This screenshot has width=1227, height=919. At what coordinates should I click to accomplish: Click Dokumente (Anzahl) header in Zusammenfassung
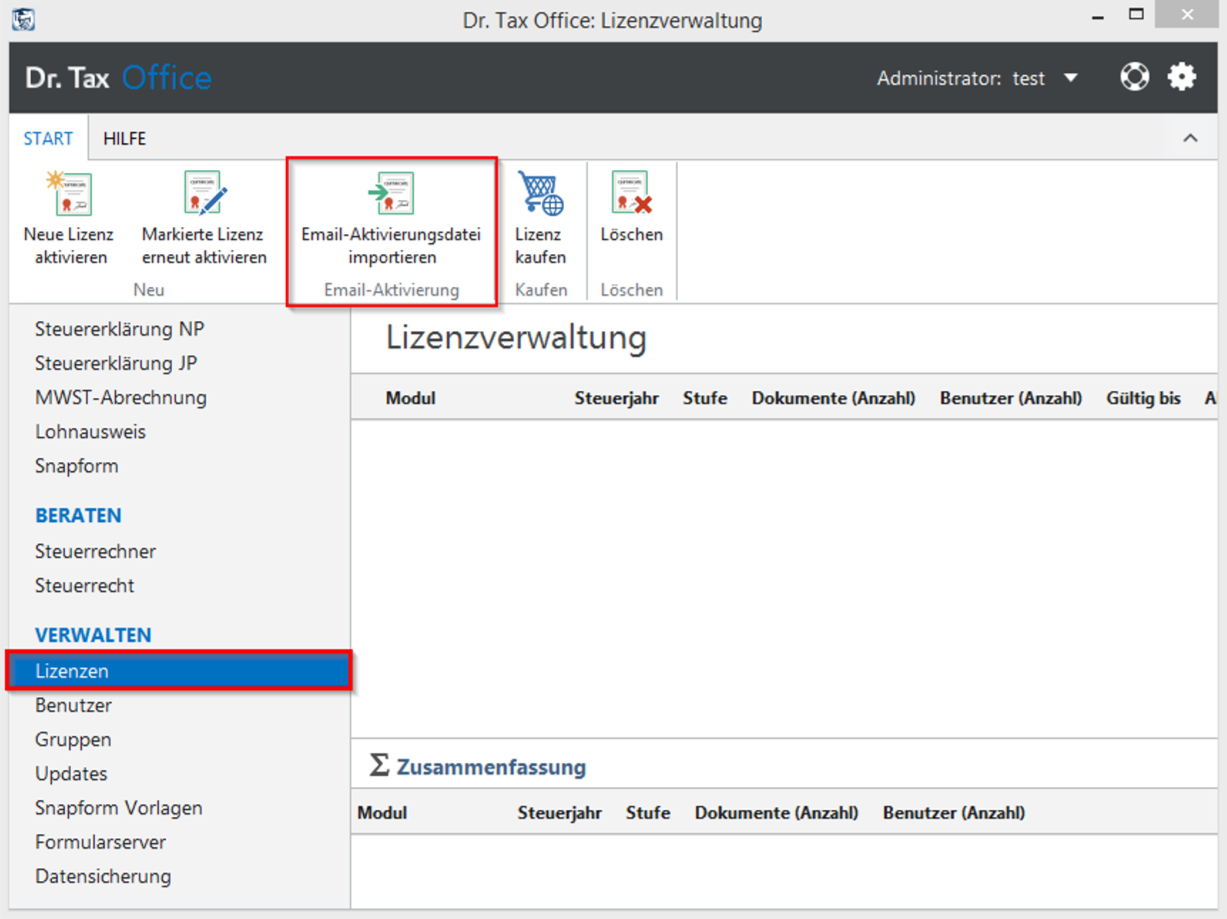pos(777,813)
